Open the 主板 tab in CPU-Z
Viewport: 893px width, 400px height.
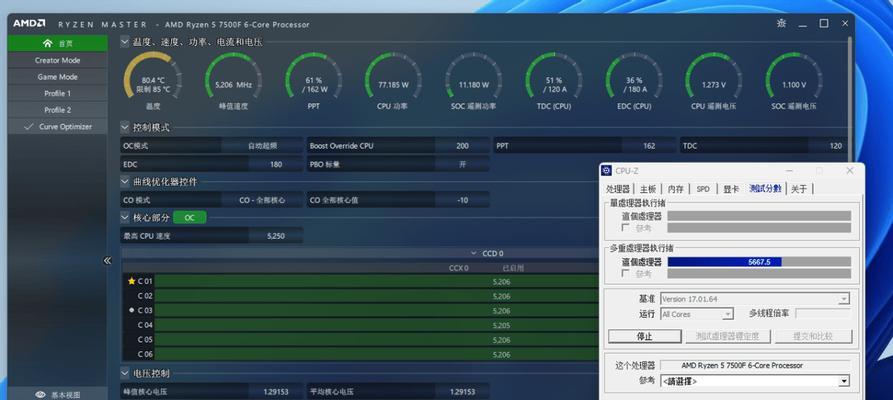click(x=648, y=189)
